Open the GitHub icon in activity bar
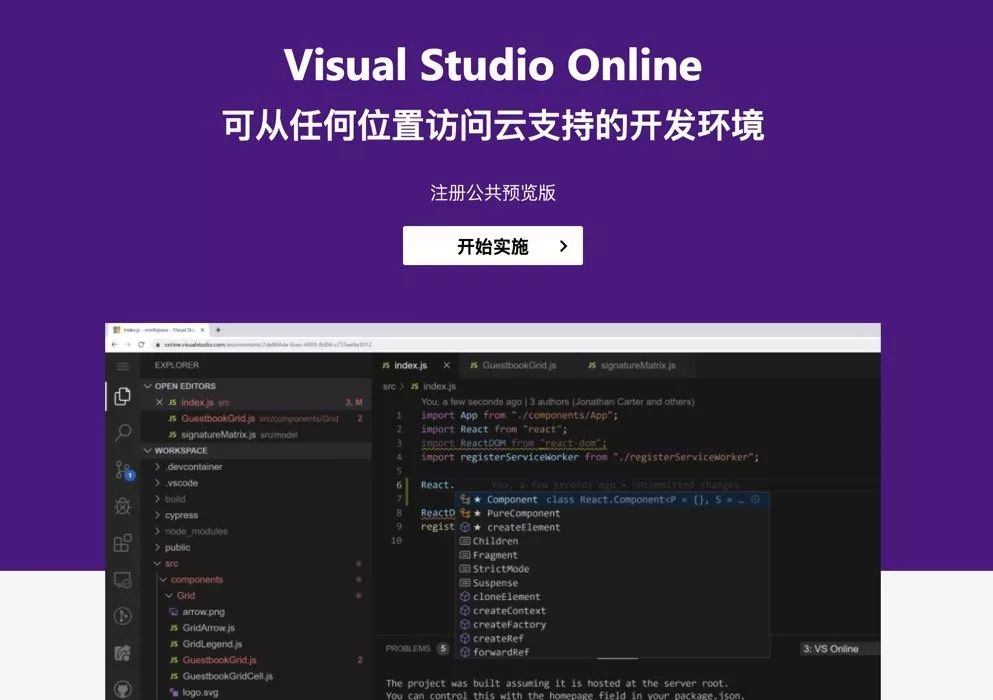This screenshot has width=993, height=700. pos(123,689)
